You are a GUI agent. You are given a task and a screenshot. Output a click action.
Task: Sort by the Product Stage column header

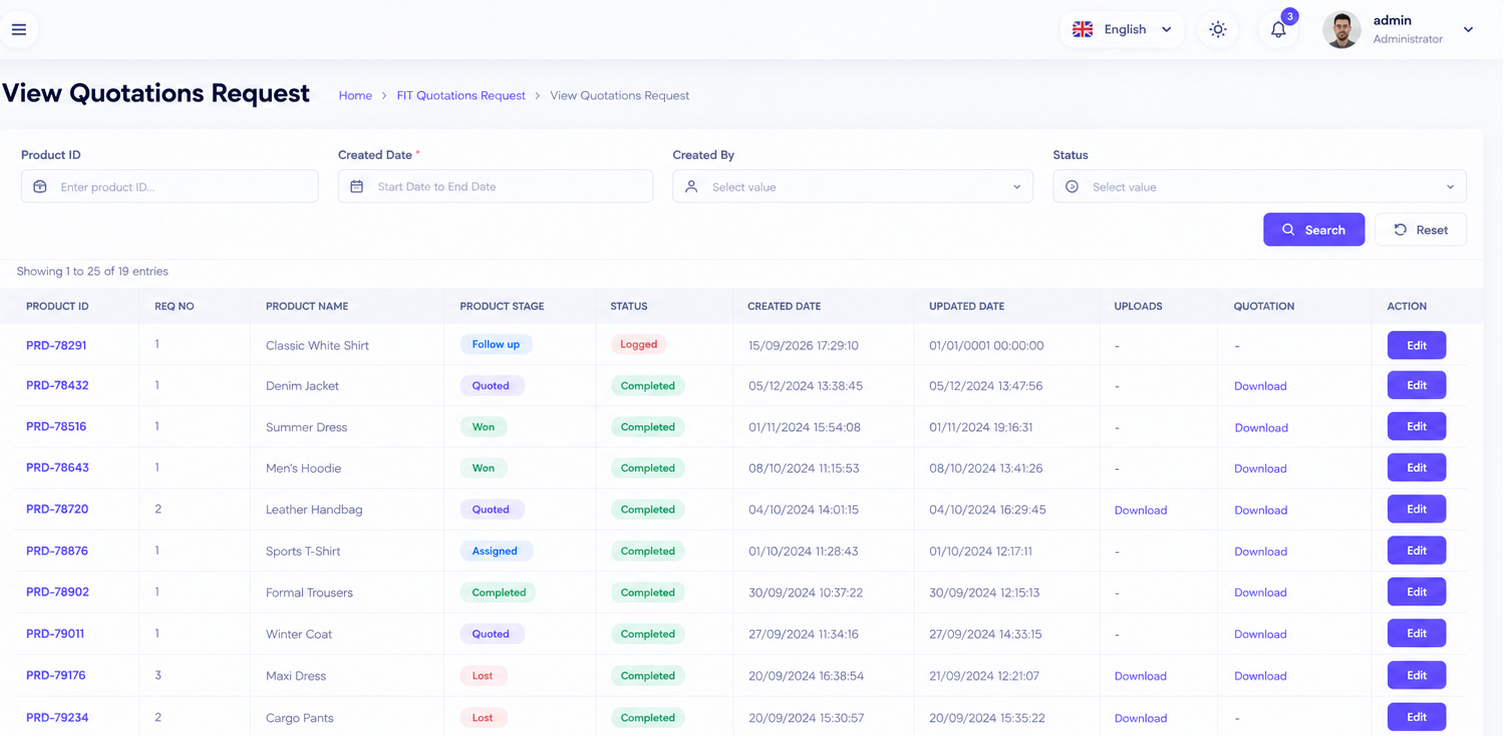point(502,306)
